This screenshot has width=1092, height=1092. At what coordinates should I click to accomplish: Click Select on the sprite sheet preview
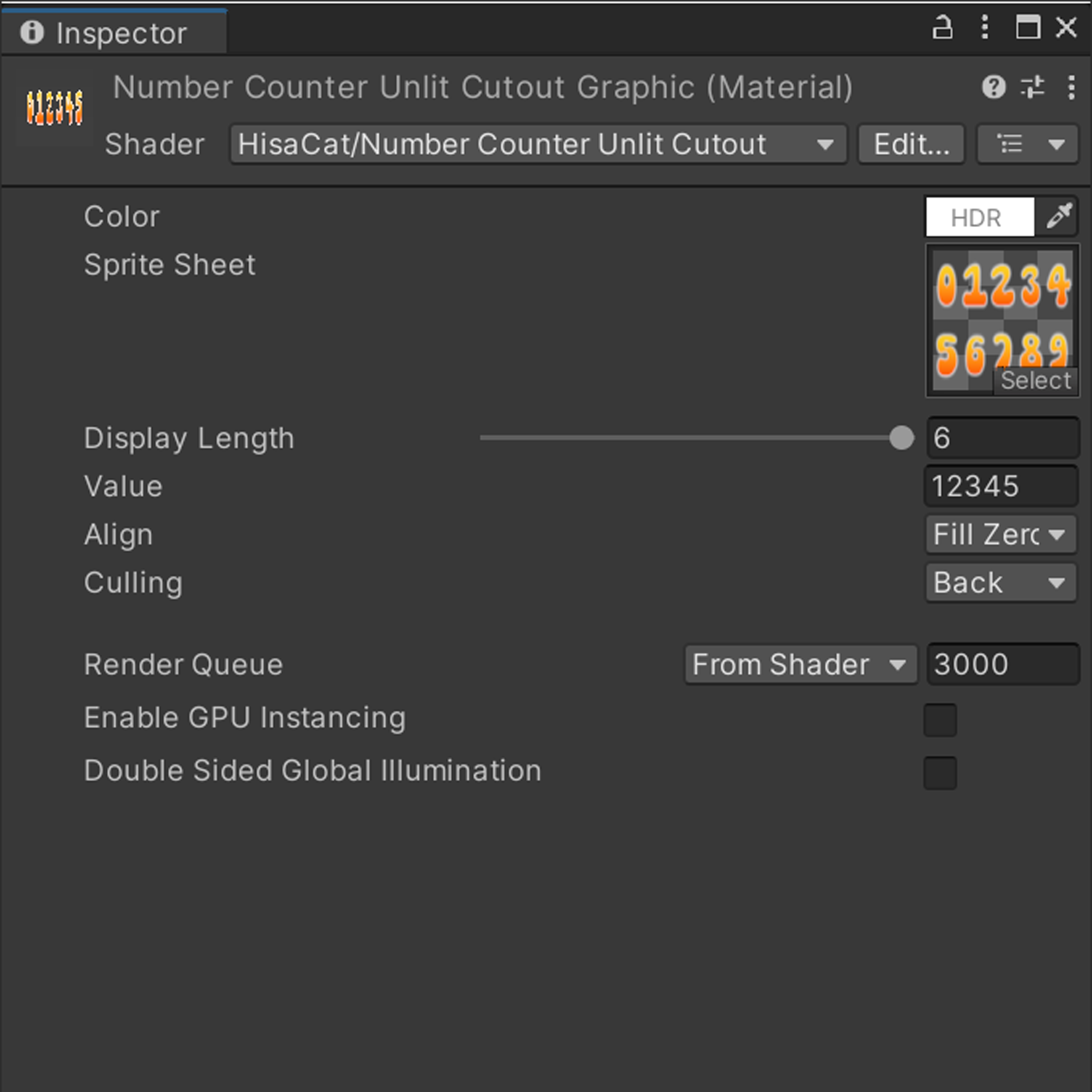click(1036, 380)
